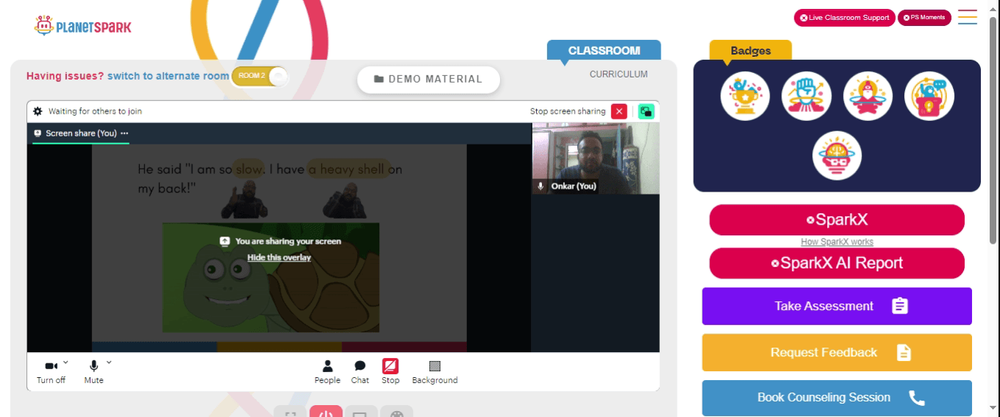Click the brain with glasses badge
This screenshot has width=1000, height=417.
click(837, 156)
